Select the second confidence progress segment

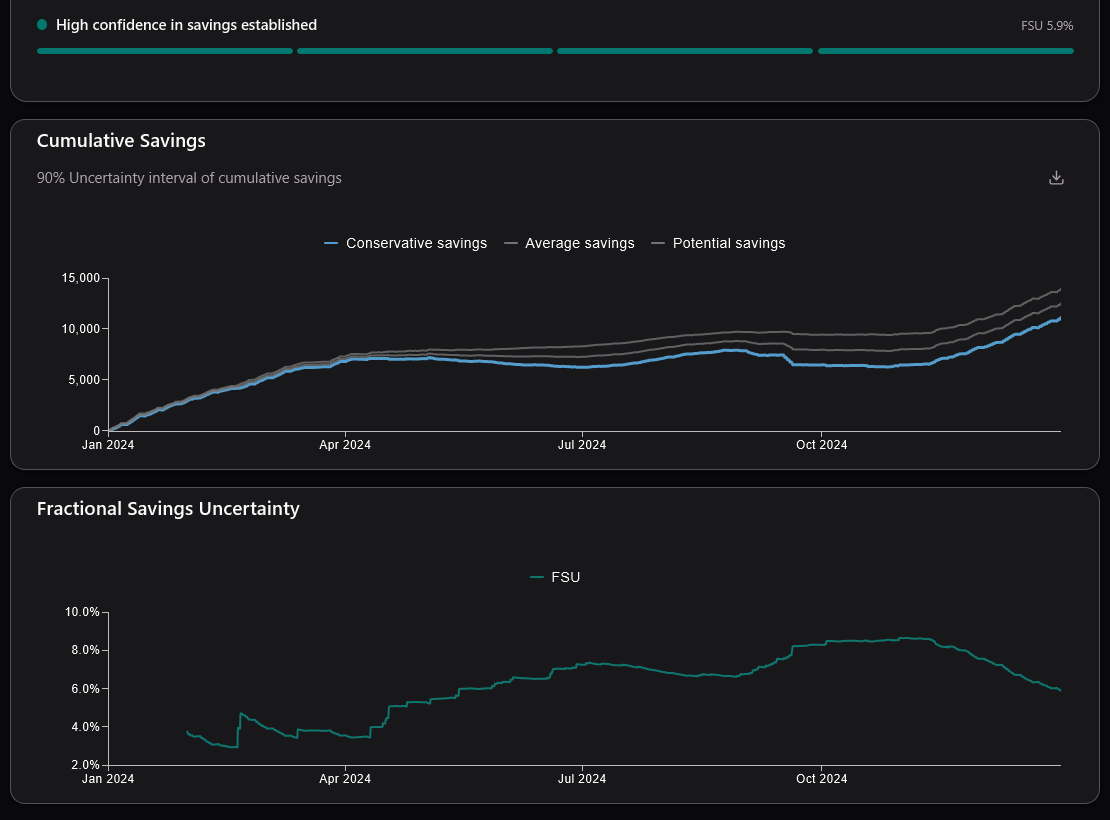coord(425,51)
